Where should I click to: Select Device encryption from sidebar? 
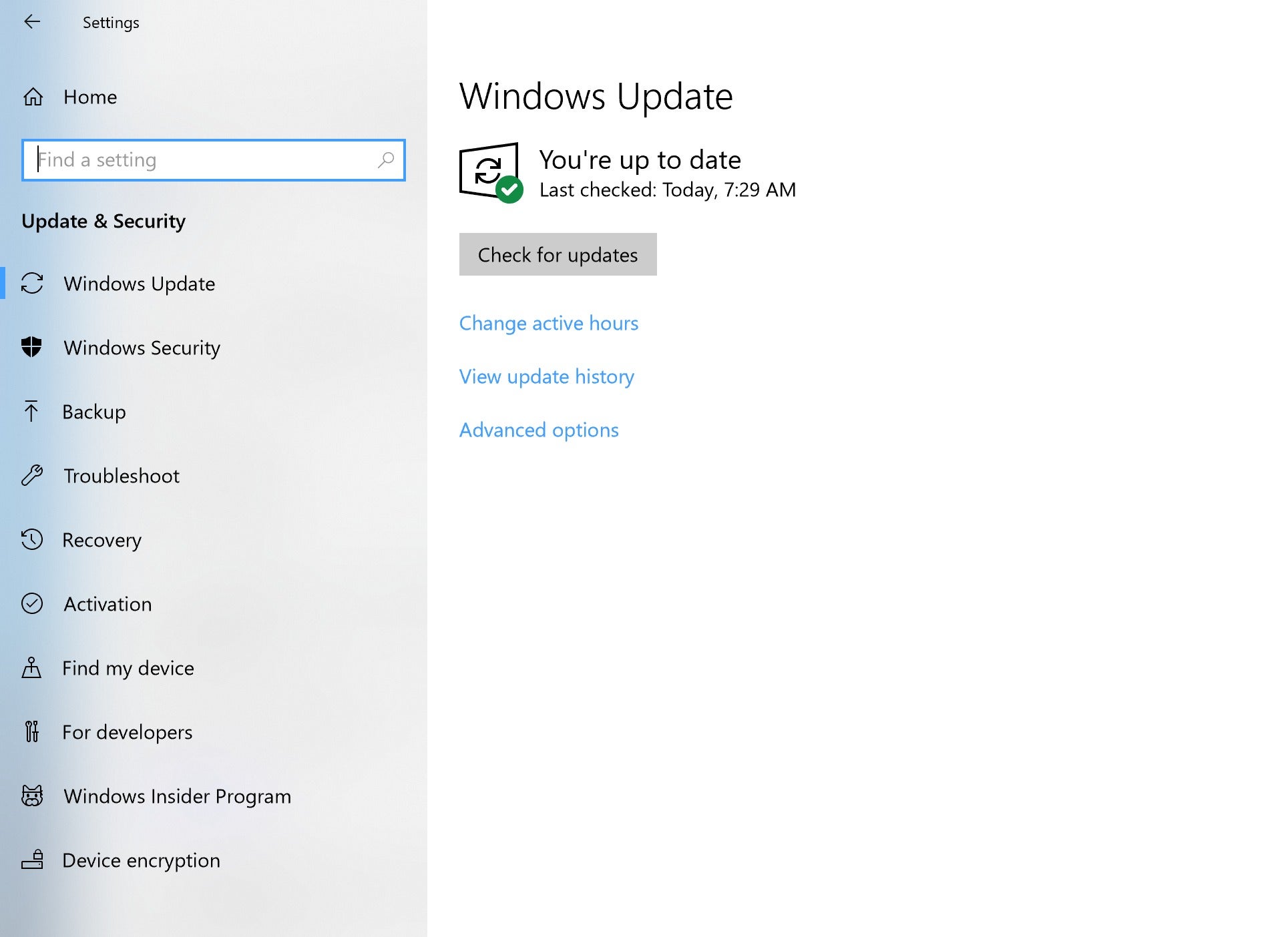(141, 859)
